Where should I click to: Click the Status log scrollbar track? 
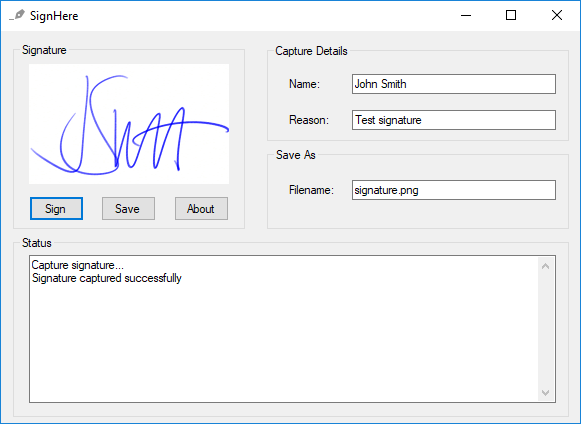pos(545,329)
